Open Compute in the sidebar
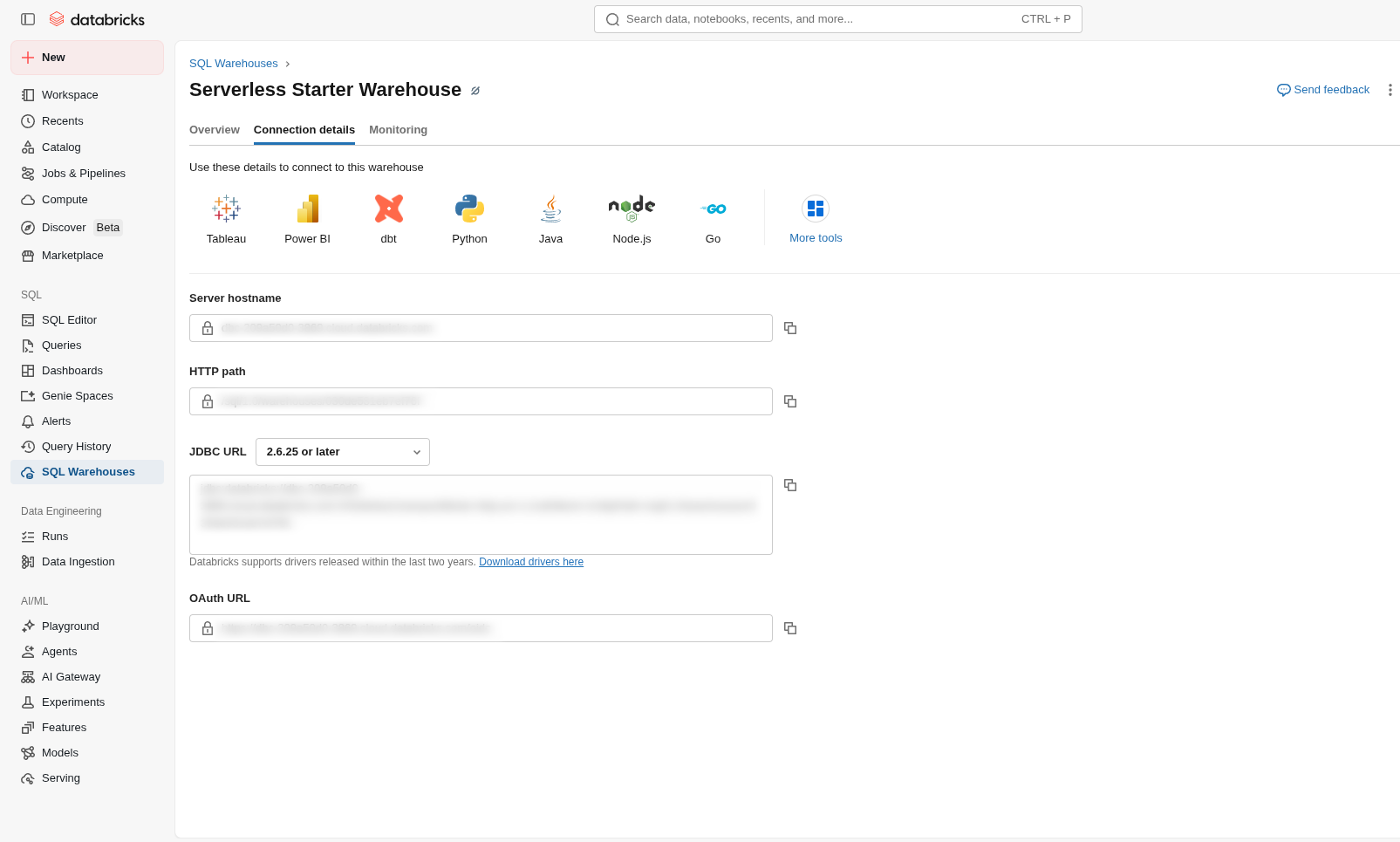 click(x=87, y=200)
